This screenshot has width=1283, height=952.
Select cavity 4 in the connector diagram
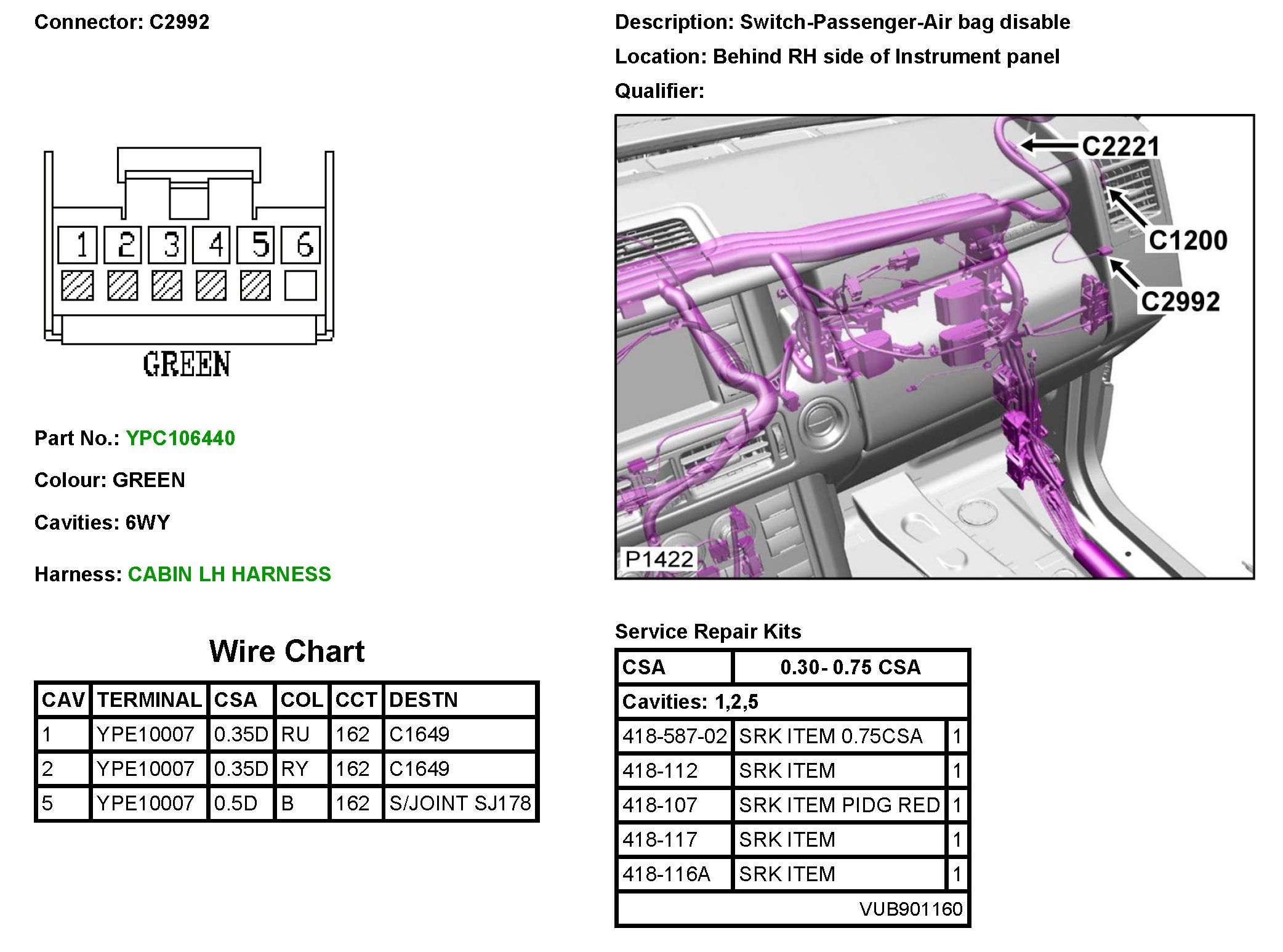(x=211, y=244)
